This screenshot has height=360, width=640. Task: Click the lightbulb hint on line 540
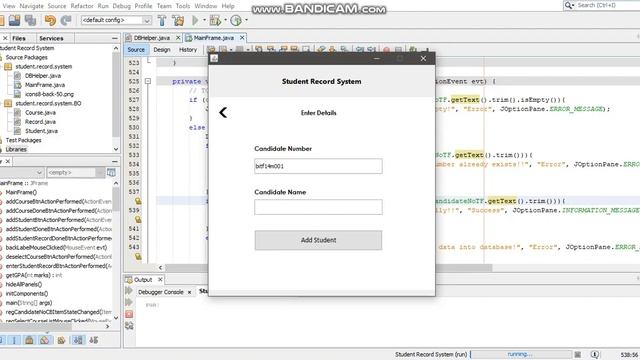[138, 220]
